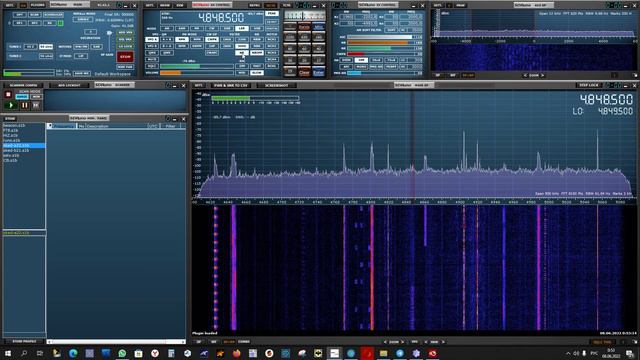Click SAVE WS button
The width and height of the screenshot is (640, 360).
(x=82, y=73)
